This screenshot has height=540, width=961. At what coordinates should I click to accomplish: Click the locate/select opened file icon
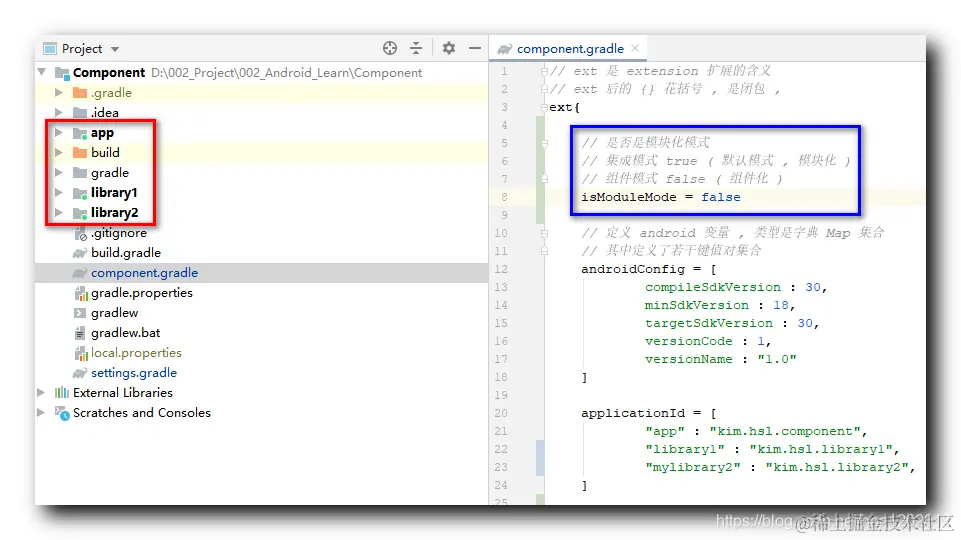click(x=390, y=48)
